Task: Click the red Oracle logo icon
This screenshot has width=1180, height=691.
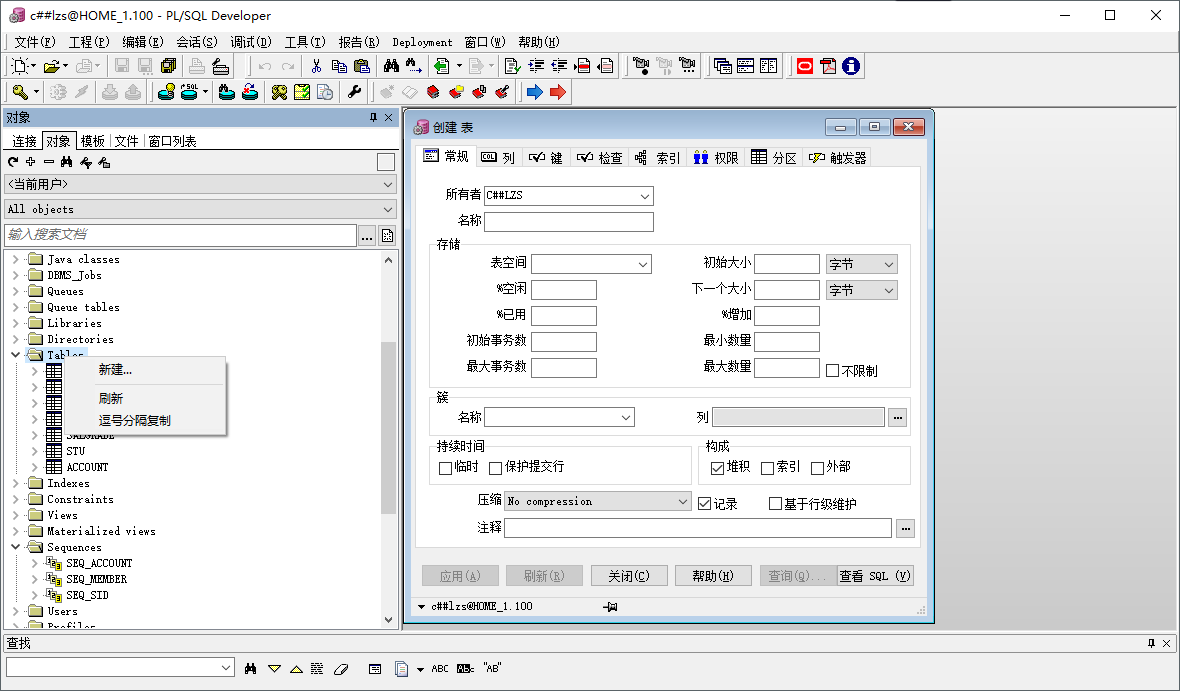Action: click(x=804, y=66)
